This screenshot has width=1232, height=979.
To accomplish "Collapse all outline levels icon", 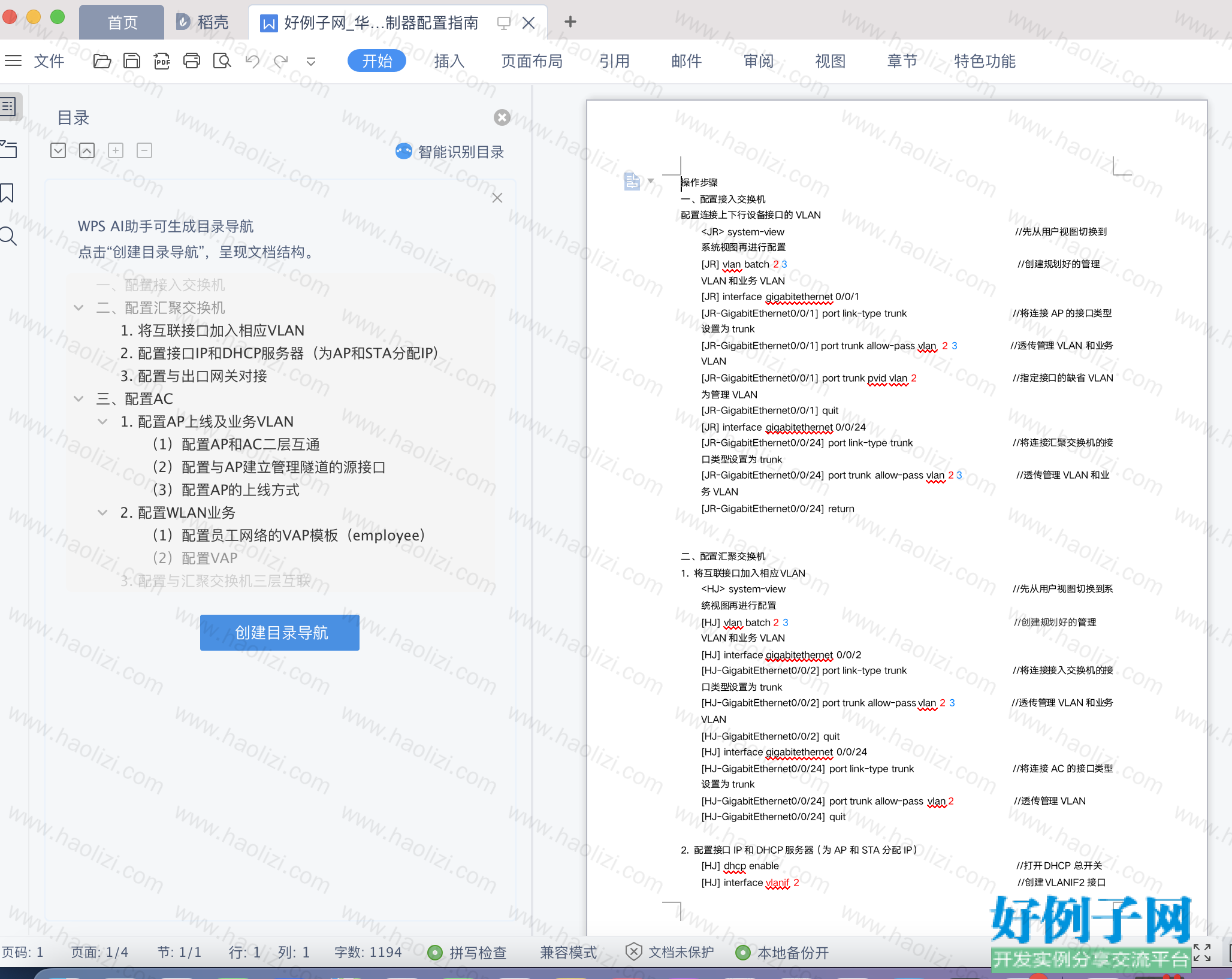I will 87,150.
